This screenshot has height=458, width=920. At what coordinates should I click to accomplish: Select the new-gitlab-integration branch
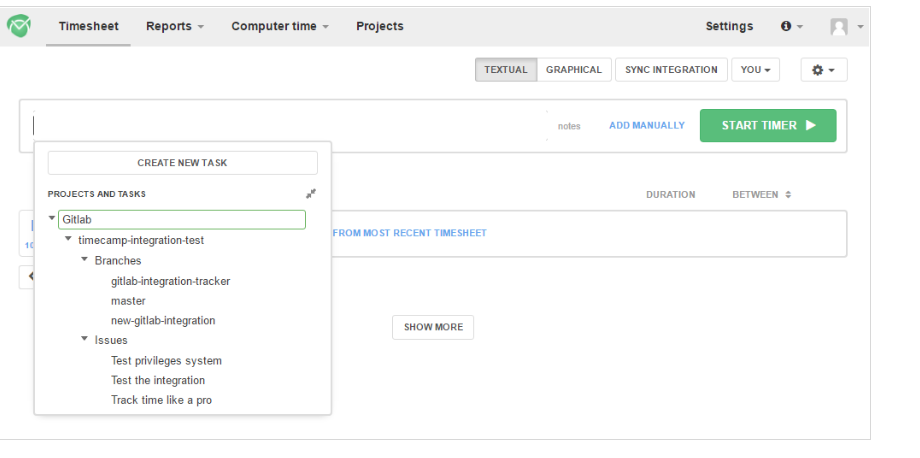163,321
